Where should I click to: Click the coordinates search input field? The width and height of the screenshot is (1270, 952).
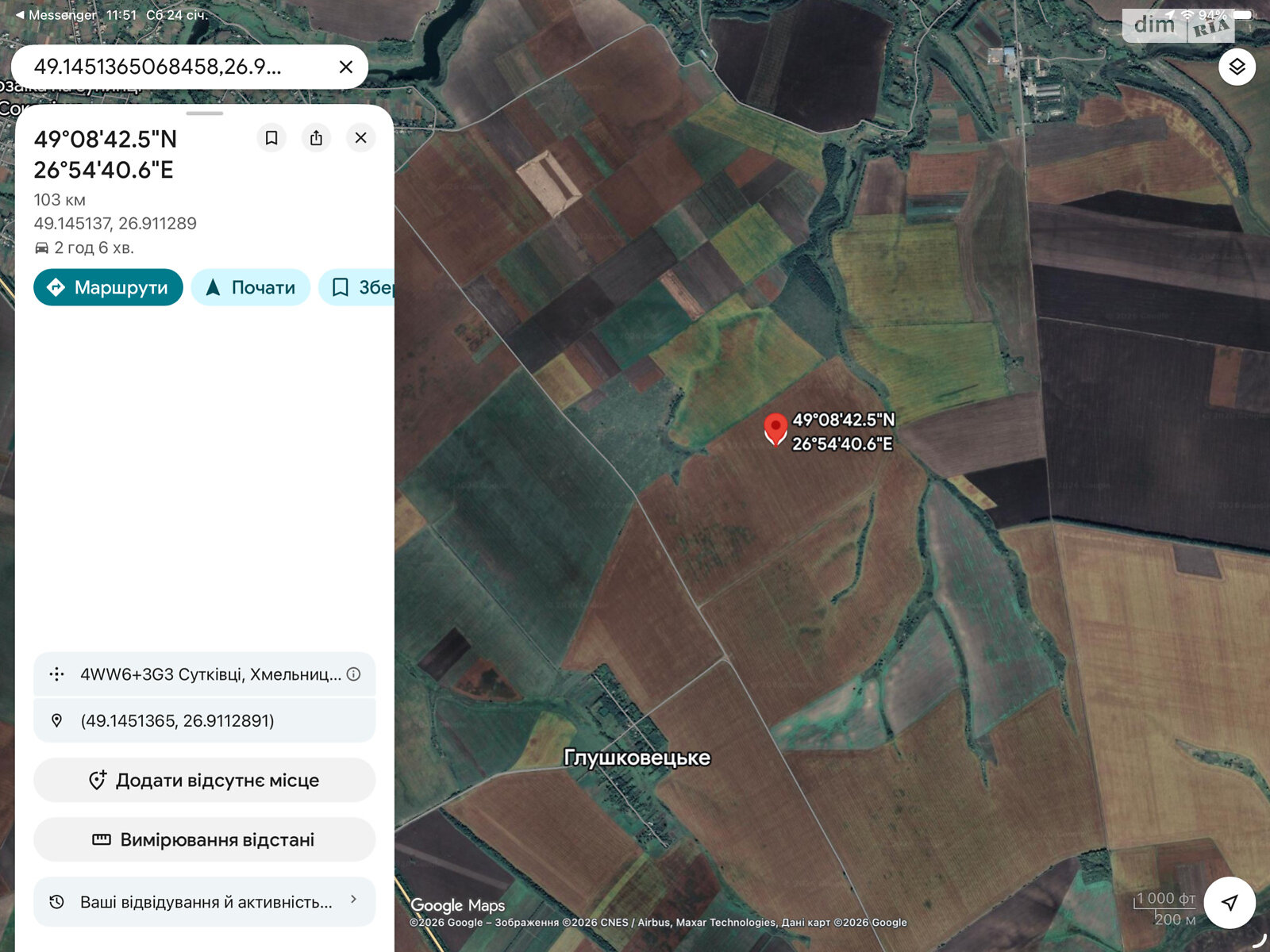(175, 67)
